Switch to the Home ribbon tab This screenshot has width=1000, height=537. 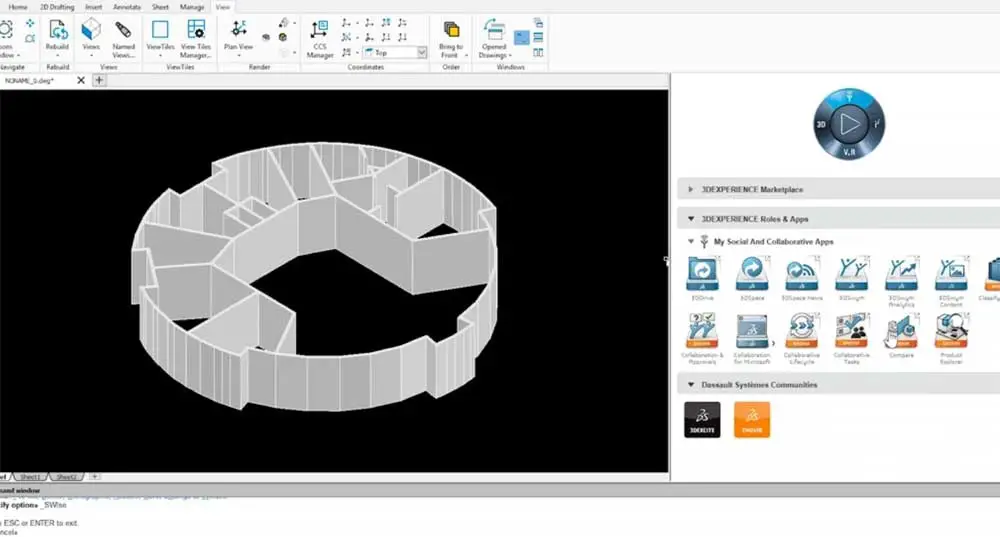click(18, 7)
